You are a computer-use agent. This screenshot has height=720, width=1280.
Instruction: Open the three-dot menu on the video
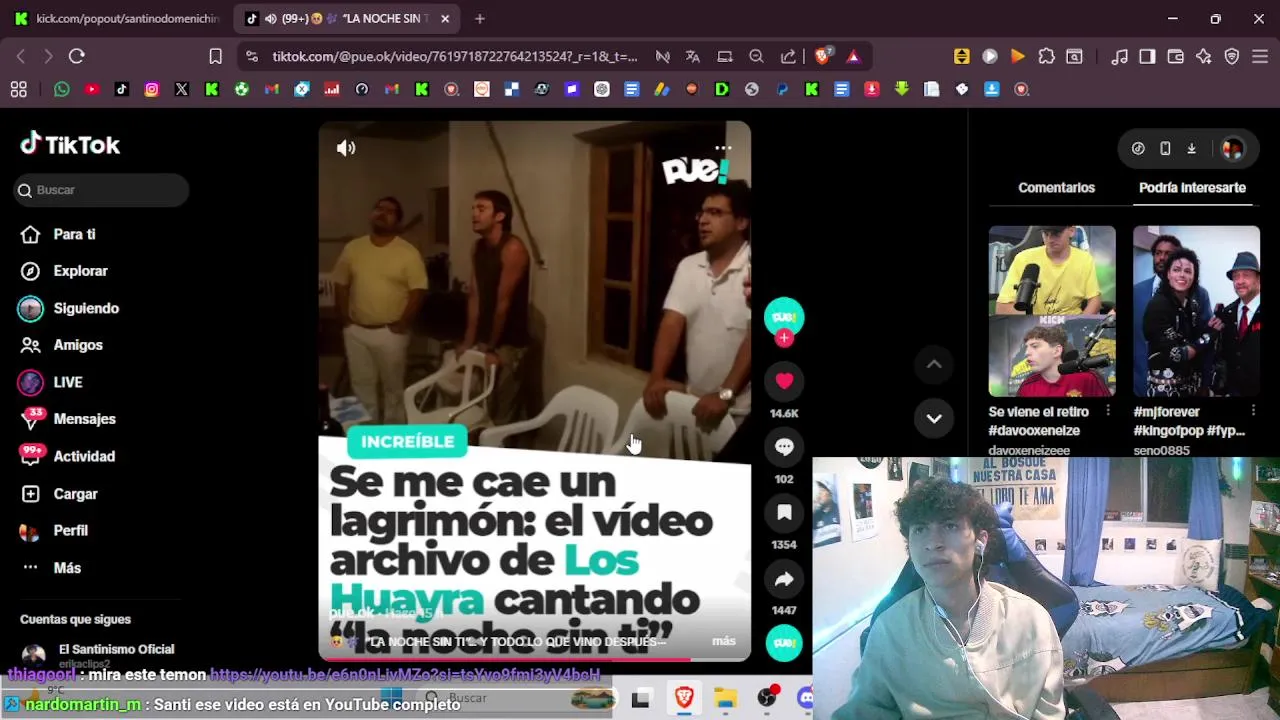click(x=723, y=148)
